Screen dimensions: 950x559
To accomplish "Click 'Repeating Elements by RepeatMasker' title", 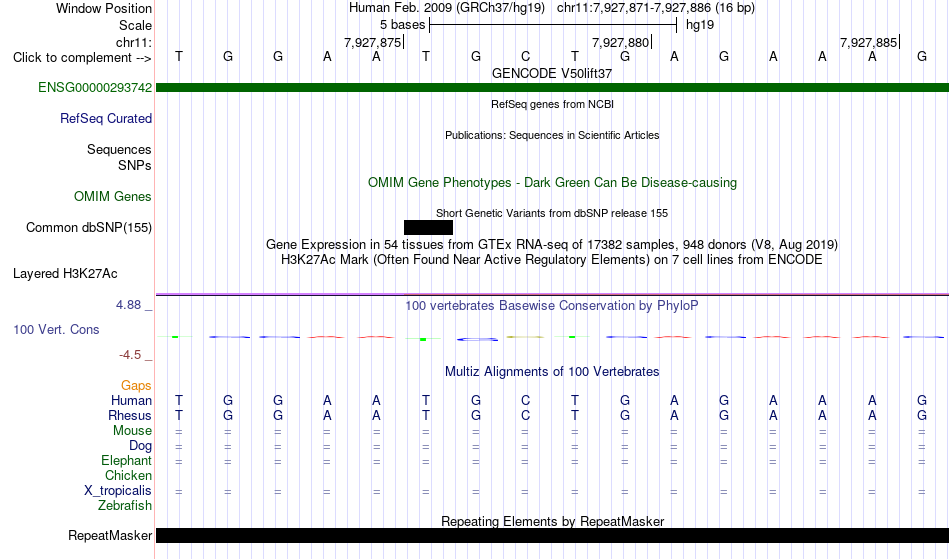I will (x=553, y=521).
